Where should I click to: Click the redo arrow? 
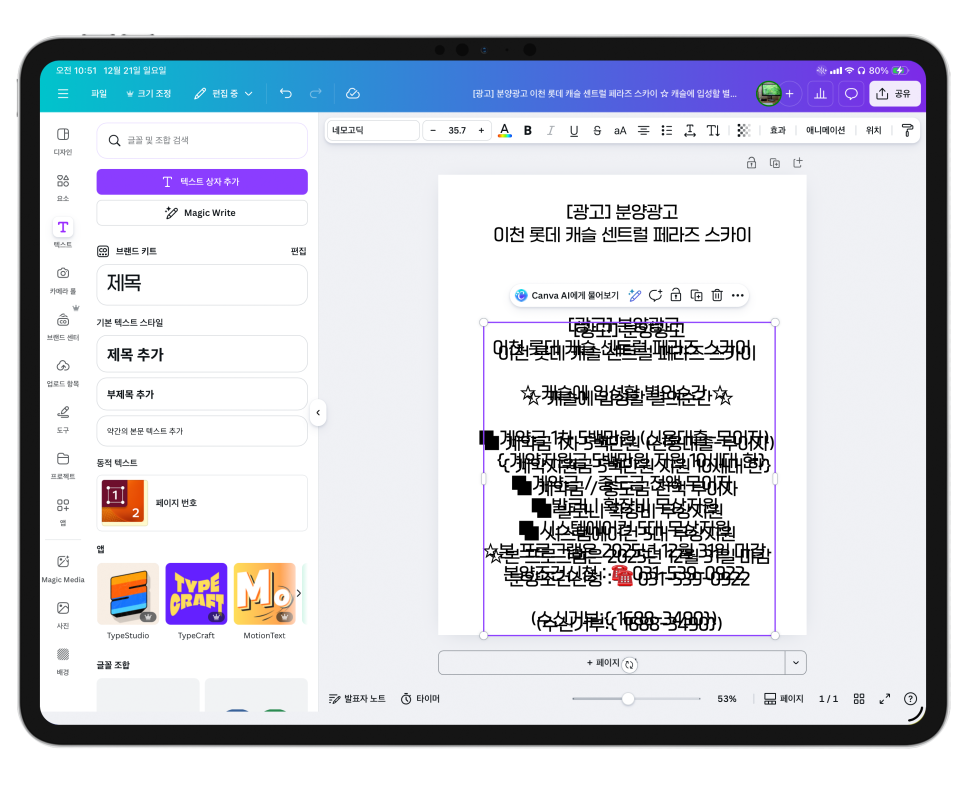[x=316, y=93]
